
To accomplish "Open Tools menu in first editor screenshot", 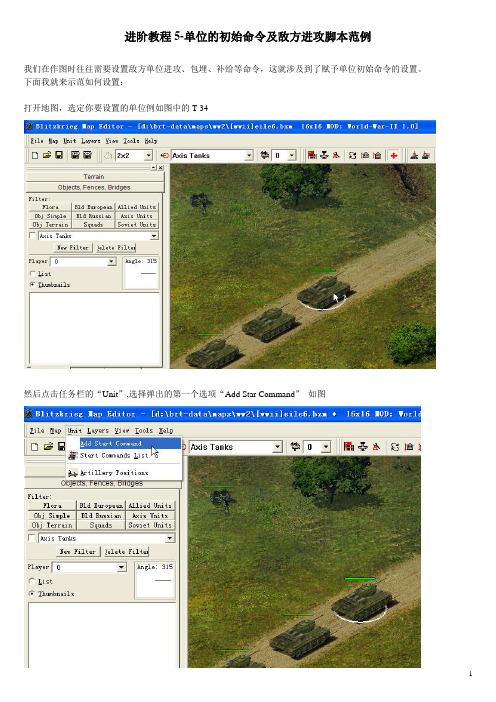I will tap(131, 141).
